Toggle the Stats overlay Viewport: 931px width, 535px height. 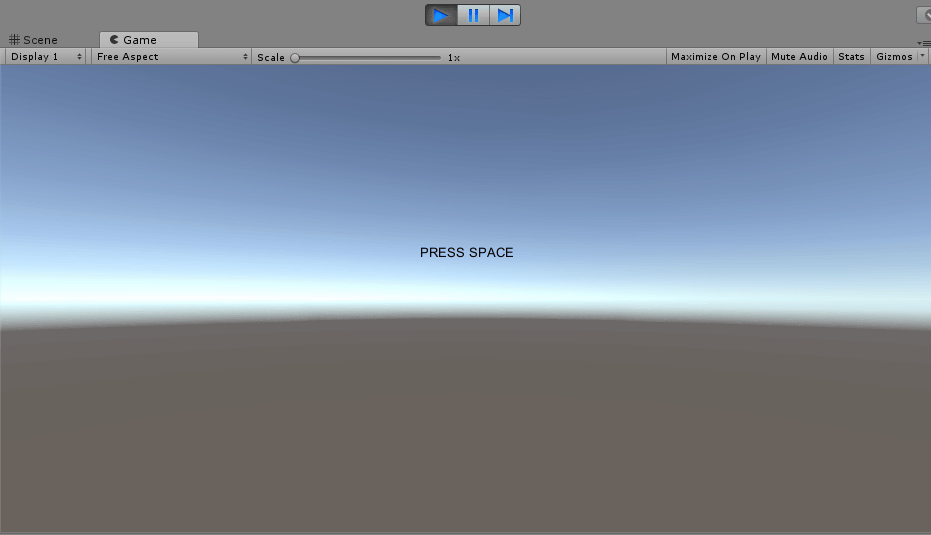pyautogui.click(x=851, y=56)
